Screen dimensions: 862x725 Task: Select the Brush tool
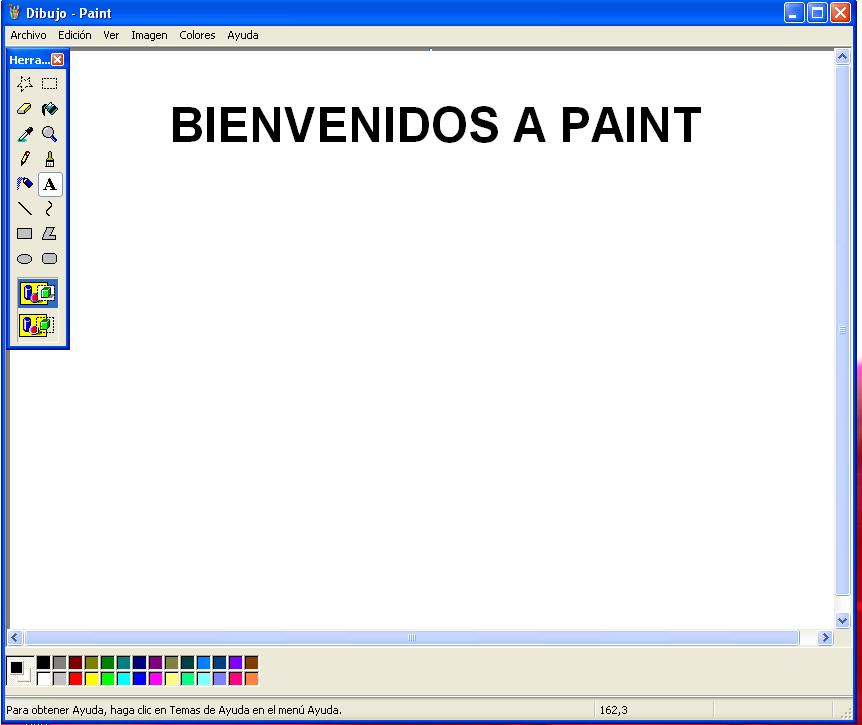tap(50, 158)
